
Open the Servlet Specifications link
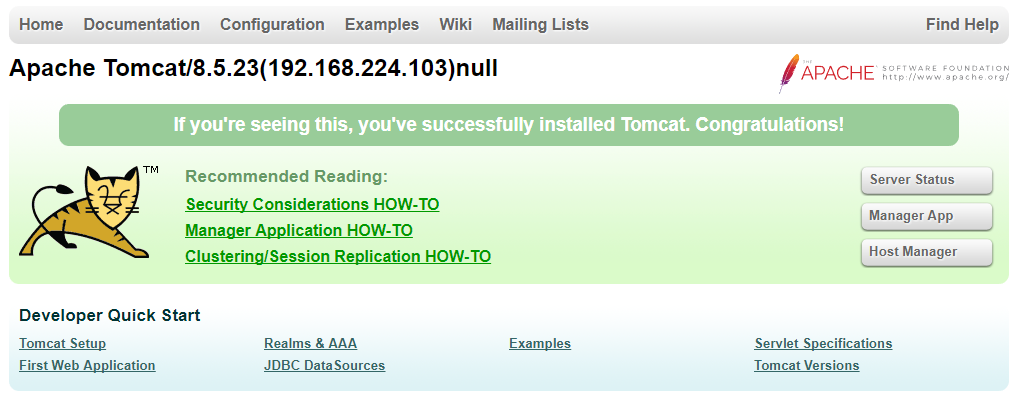tap(824, 343)
